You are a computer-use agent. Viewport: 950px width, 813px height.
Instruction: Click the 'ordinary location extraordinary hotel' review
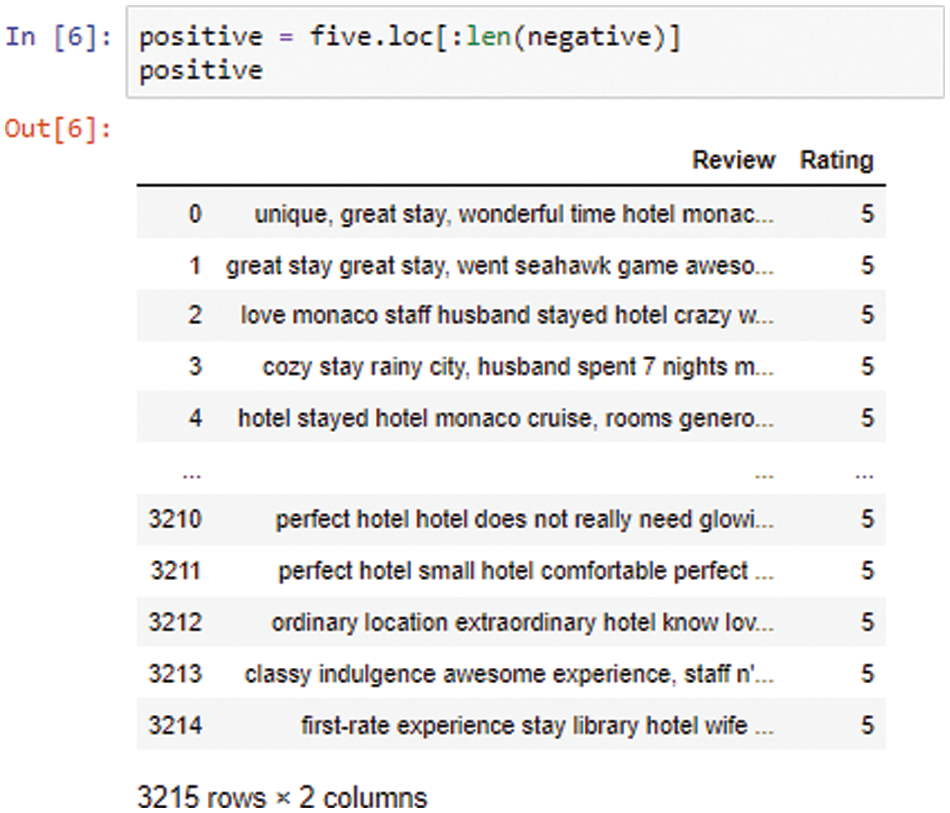click(x=522, y=622)
